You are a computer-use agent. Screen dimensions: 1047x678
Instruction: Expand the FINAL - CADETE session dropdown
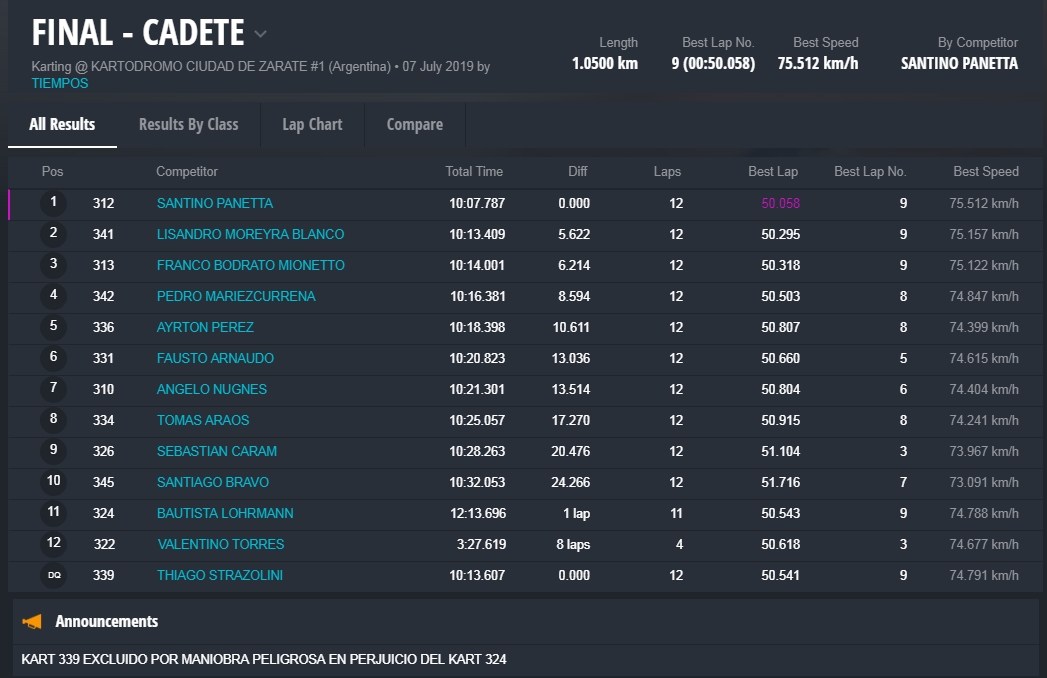click(260, 34)
